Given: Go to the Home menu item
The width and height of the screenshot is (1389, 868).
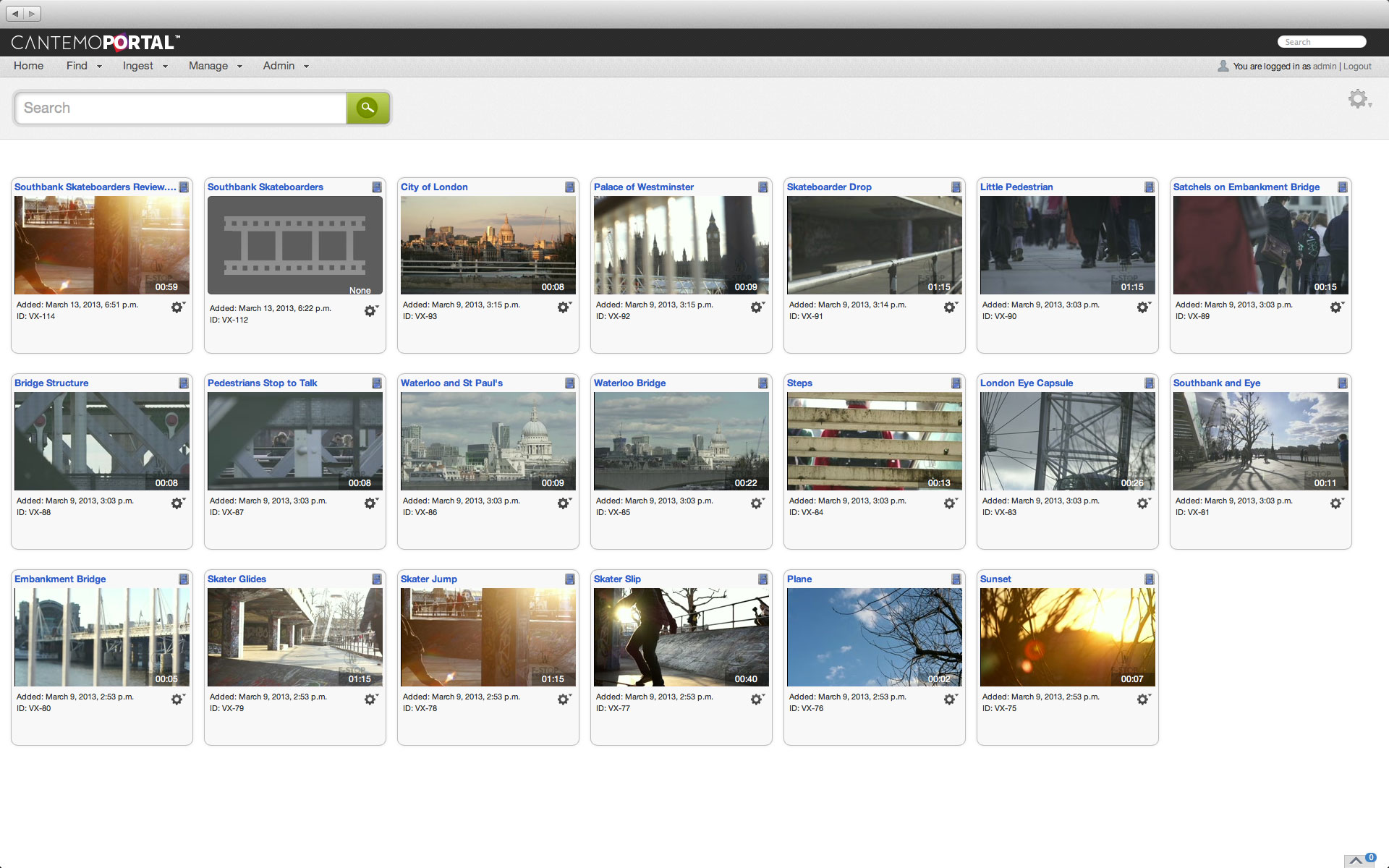Looking at the screenshot, I should pos(29,66).
